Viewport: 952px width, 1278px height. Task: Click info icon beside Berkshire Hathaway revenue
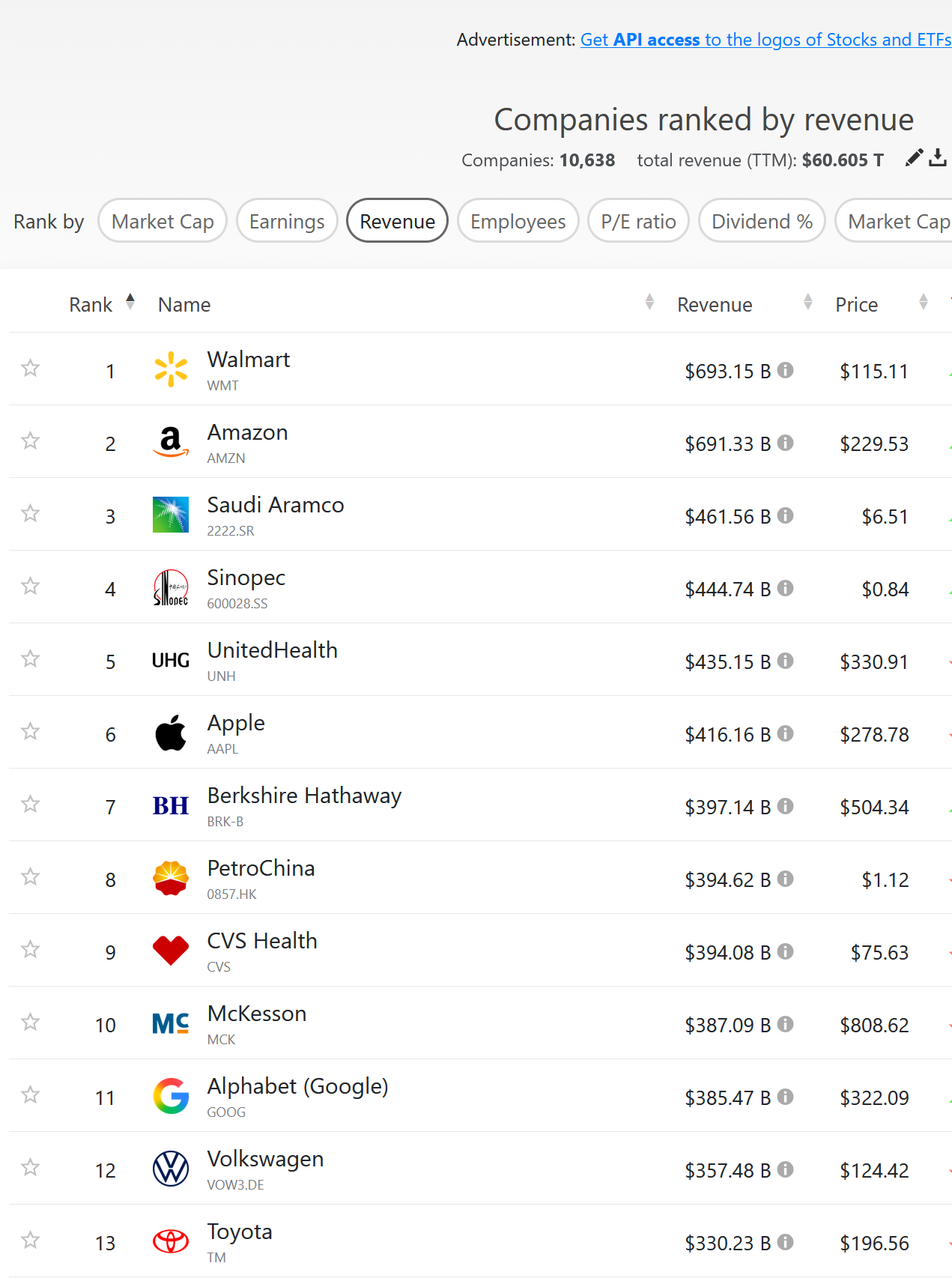[x=785, y=806]
